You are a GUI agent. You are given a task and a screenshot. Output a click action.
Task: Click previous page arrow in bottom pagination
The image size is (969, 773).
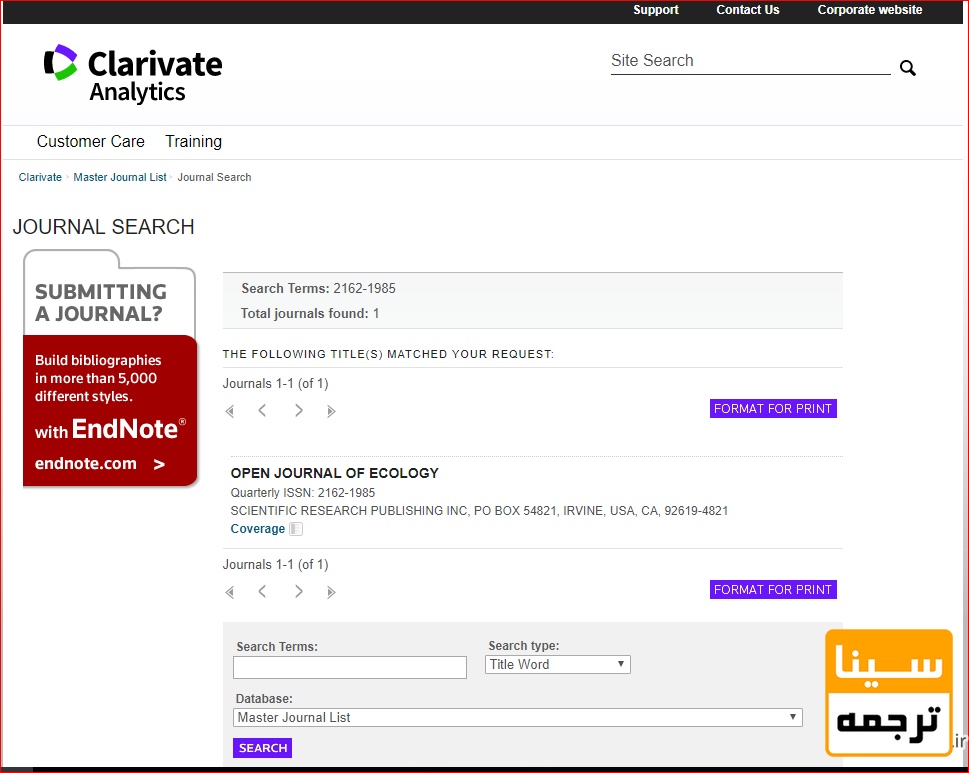tap(262, 592)
